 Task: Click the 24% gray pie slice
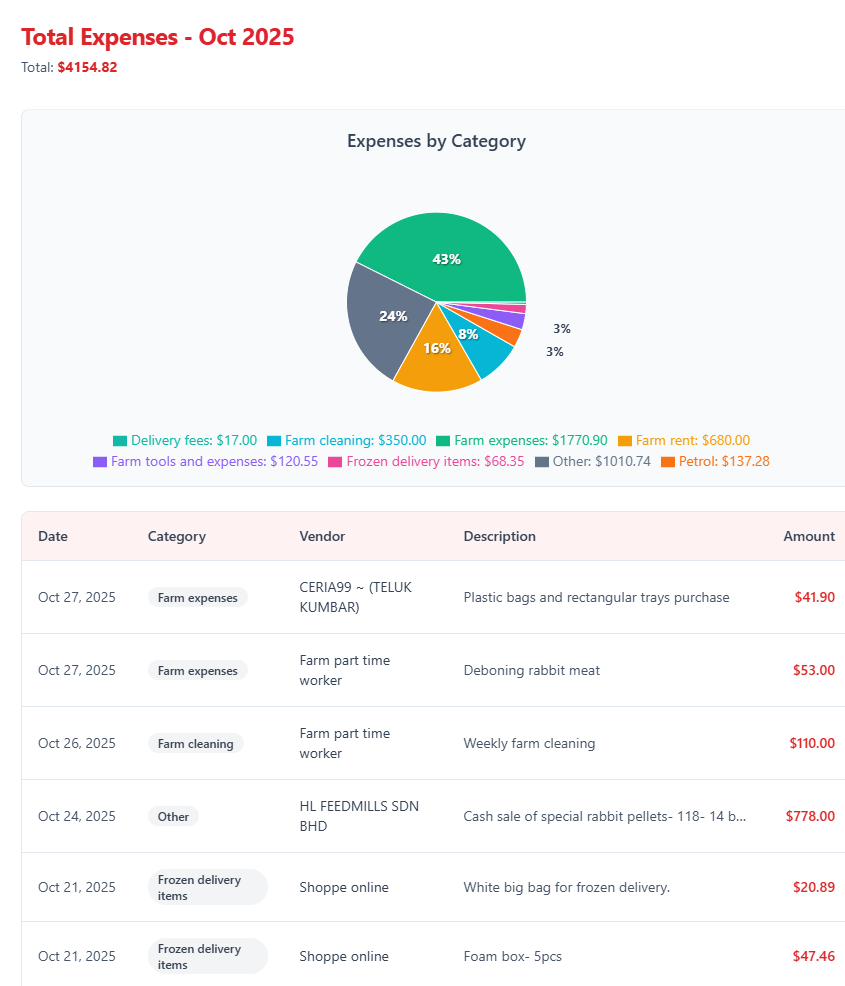pos(393,316)
